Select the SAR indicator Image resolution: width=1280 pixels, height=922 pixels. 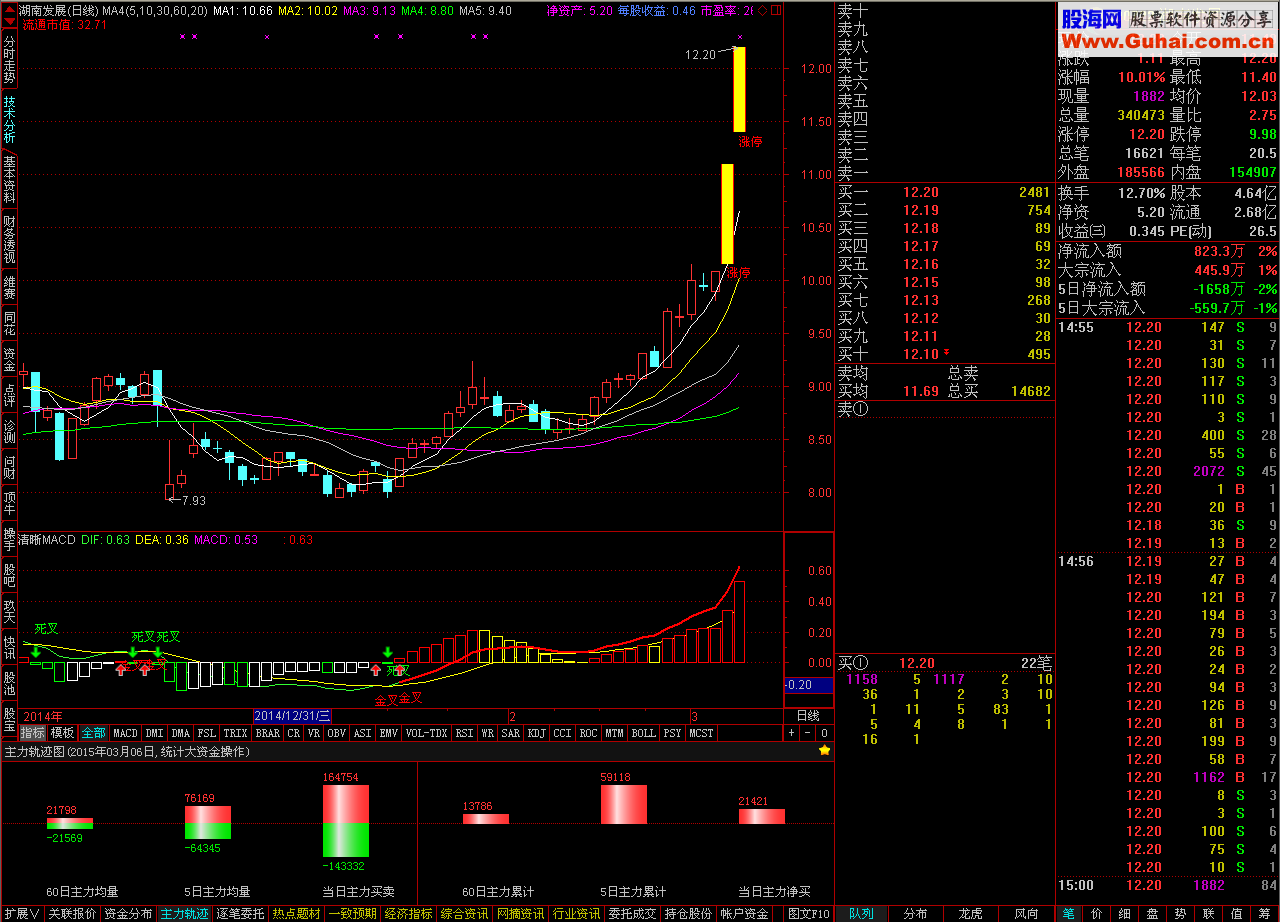coord(511,733)
